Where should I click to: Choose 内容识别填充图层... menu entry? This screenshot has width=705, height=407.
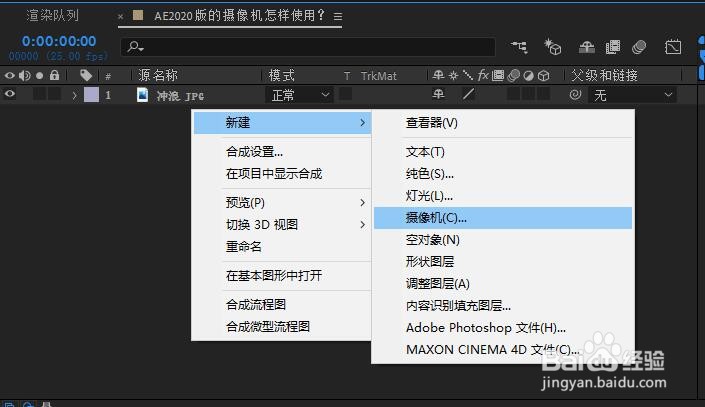[x=503, y=306]
